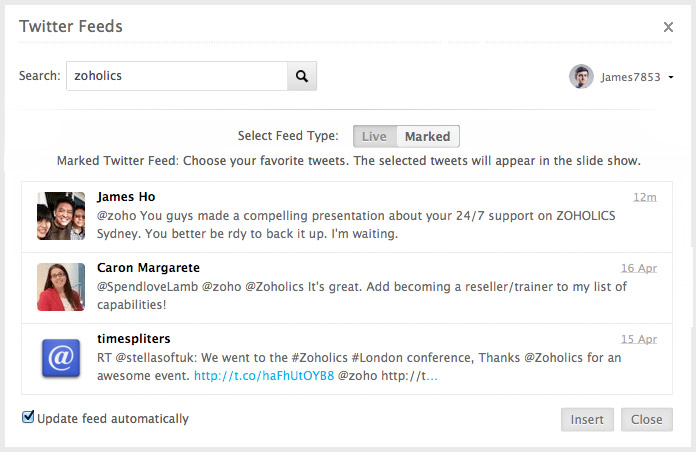Click the timespliters @ avatar icon

coord(61,358)
